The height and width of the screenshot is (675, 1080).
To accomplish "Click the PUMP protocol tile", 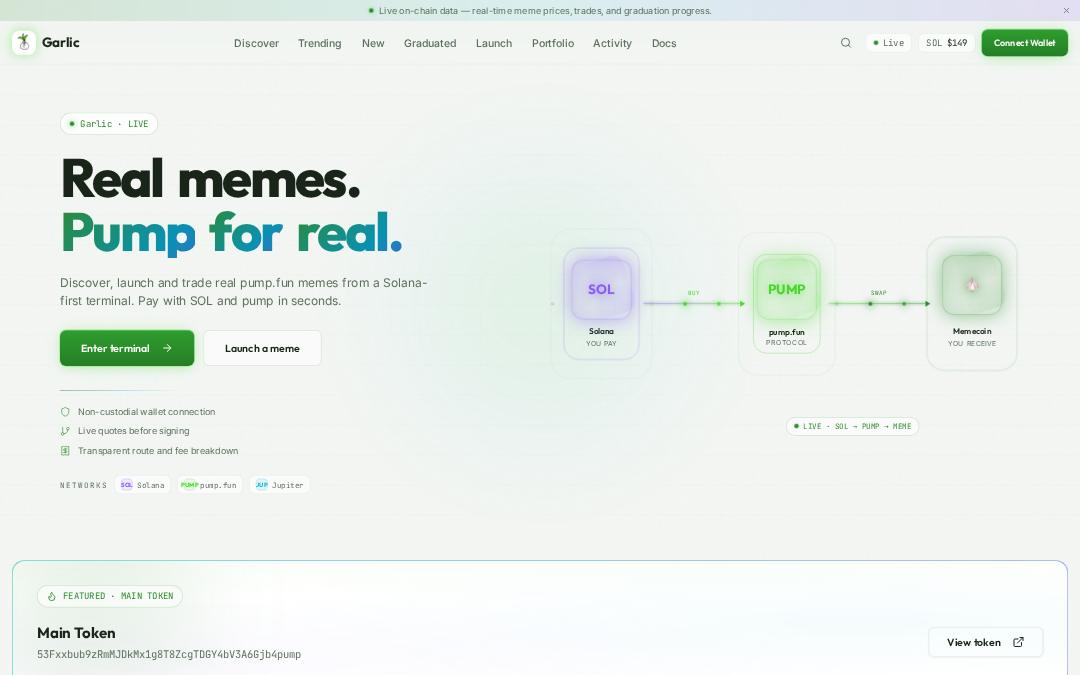I will pos(786,289).
